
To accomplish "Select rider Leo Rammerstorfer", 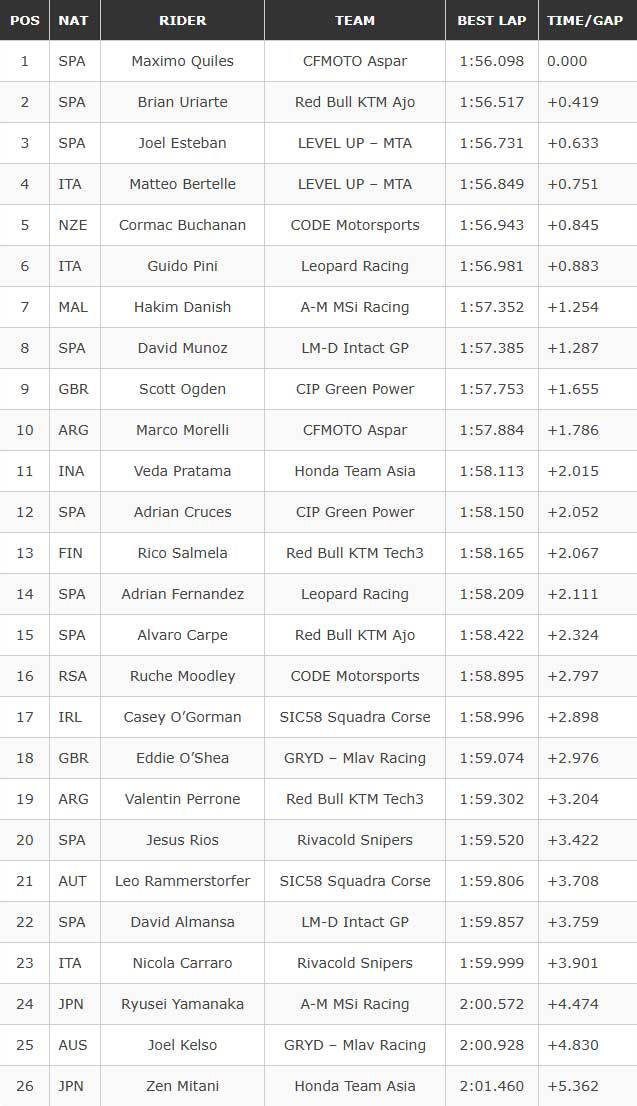I will pos(182,881).
